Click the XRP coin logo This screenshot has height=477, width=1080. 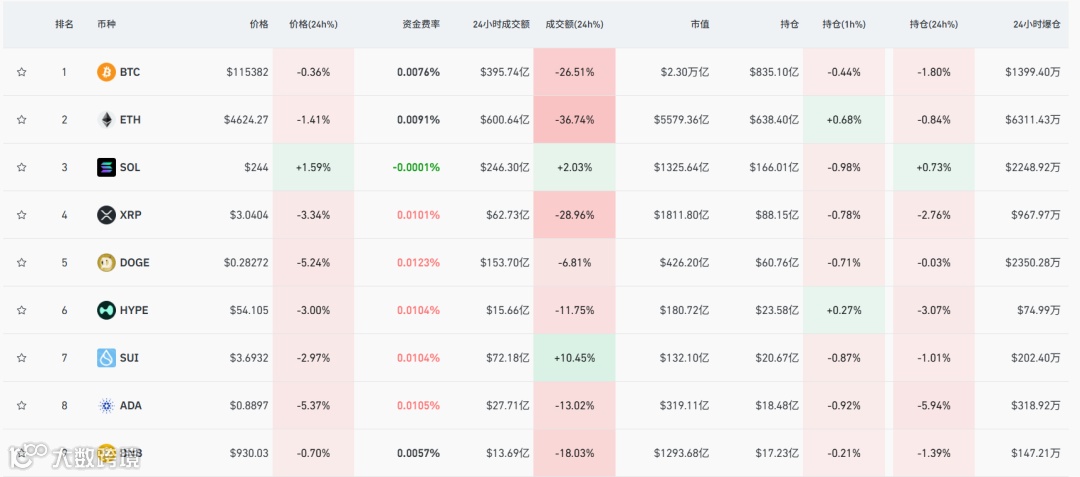(x=106, y=215)
